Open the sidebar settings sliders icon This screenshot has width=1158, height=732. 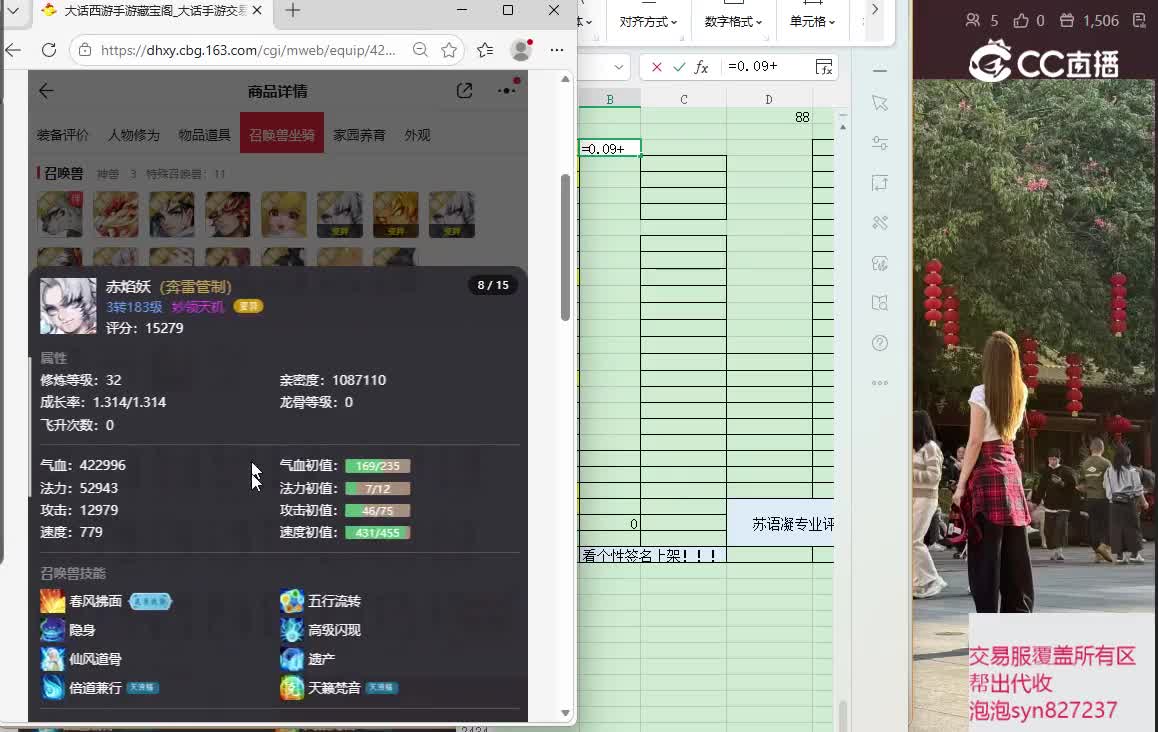click(x=880, y=143)
